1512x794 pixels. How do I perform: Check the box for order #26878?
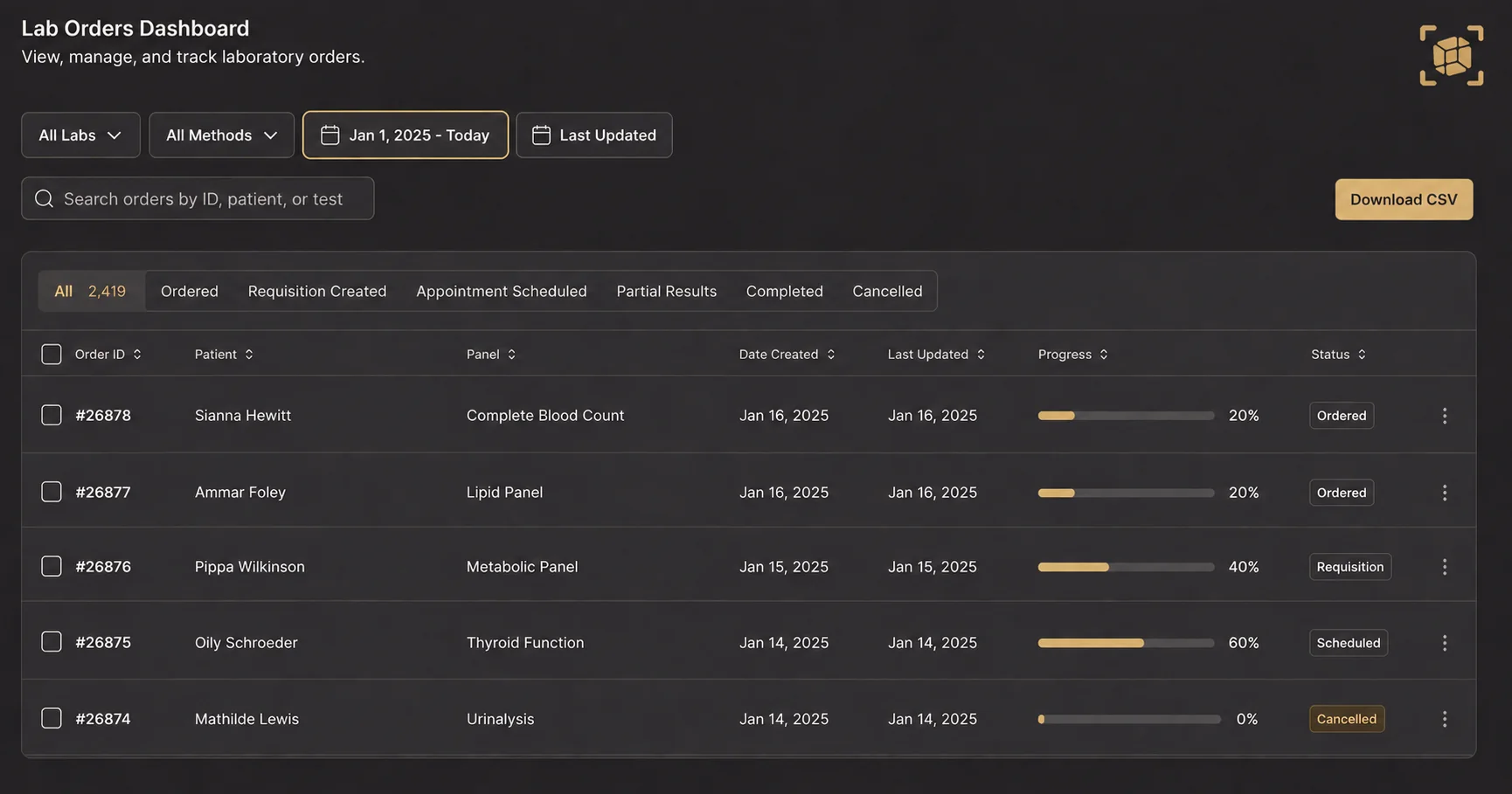(x=52, y=415)
